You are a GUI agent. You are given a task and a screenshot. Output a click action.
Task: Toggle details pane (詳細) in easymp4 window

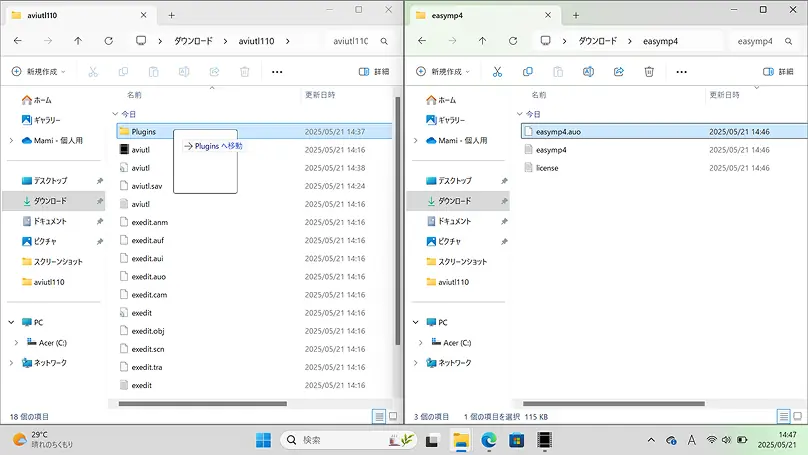point(779,72)
